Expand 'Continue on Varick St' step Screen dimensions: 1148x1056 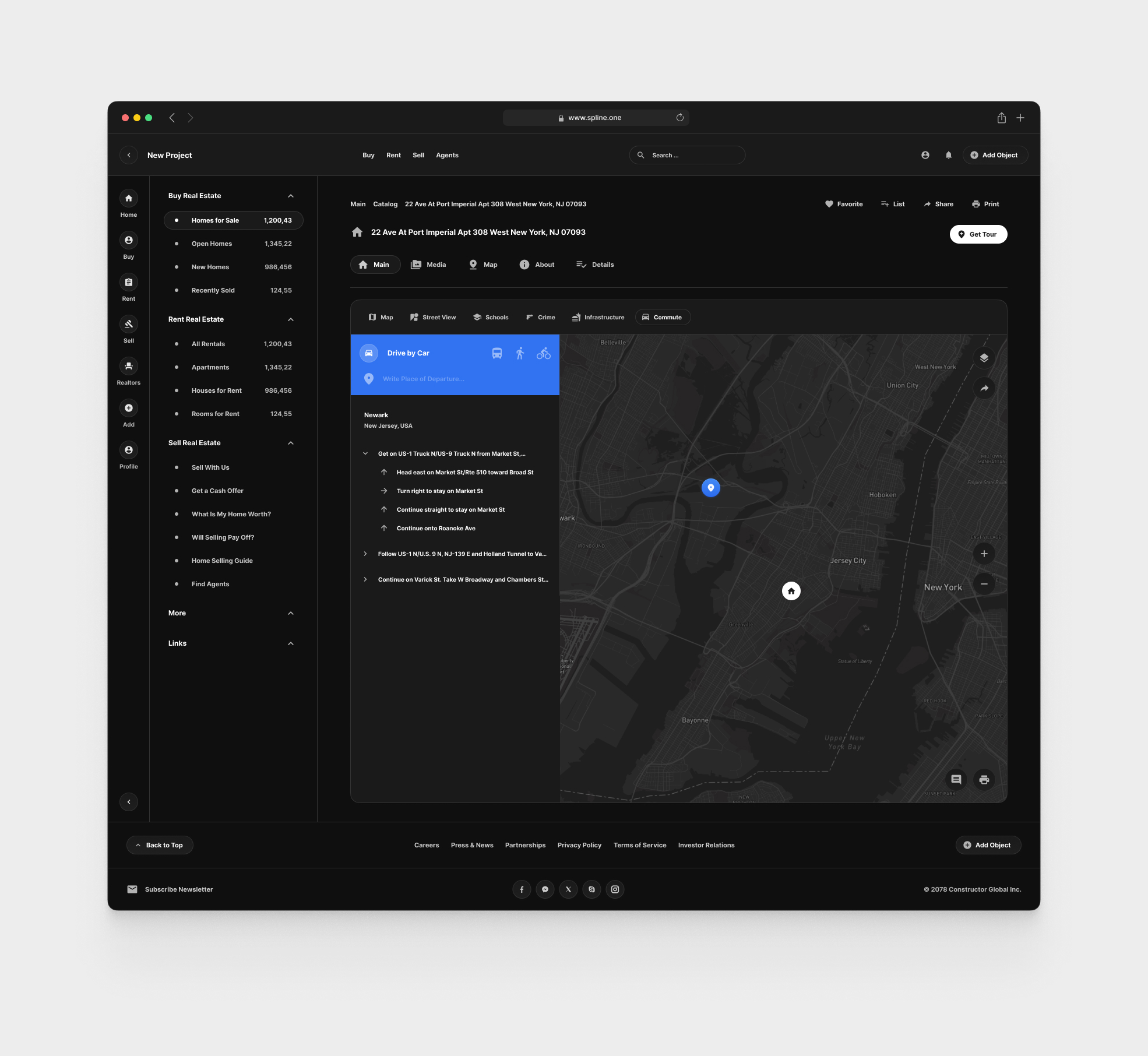click(x=365, y=579)
